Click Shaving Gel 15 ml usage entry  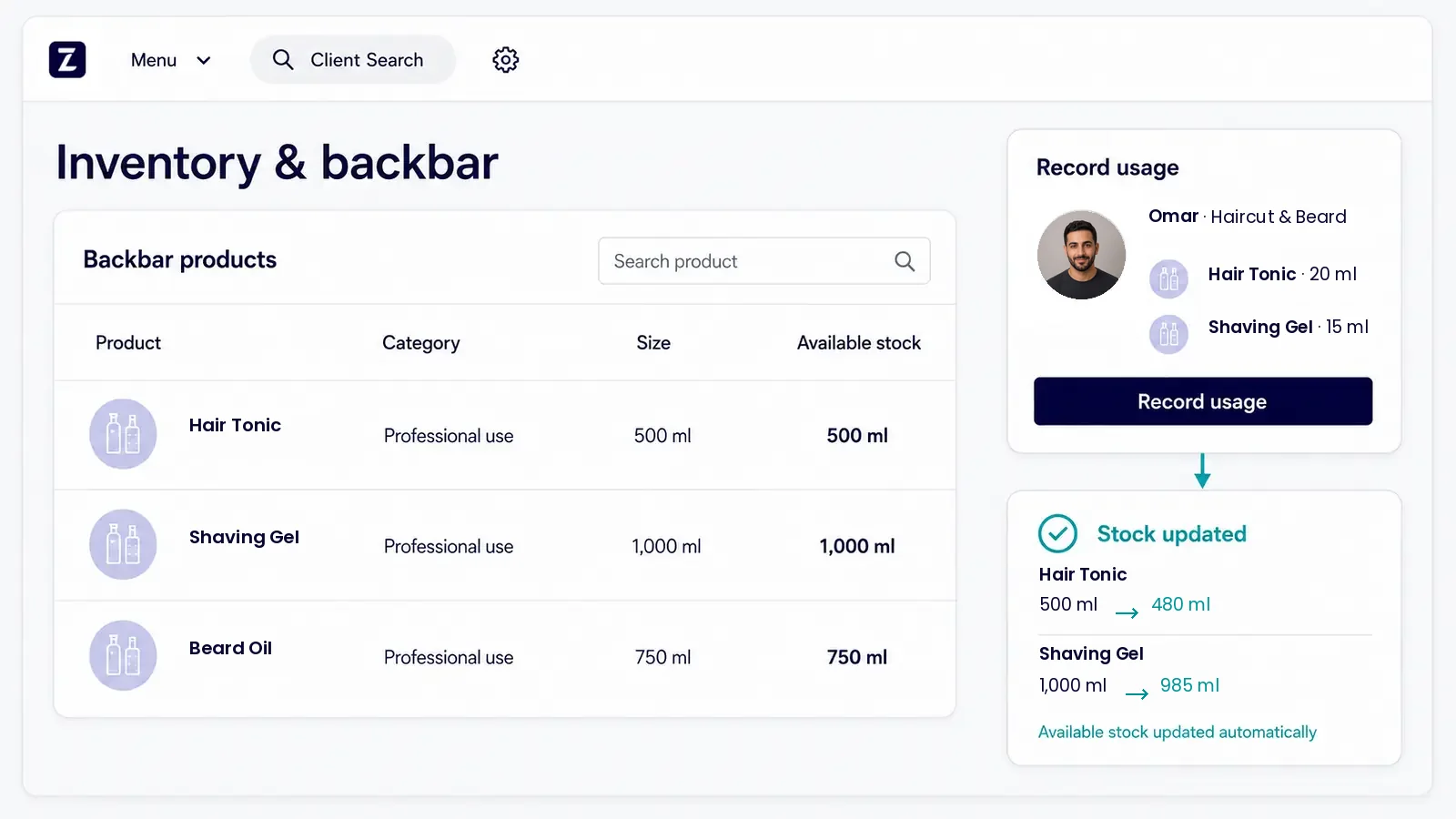click(x=1289, y=327)
